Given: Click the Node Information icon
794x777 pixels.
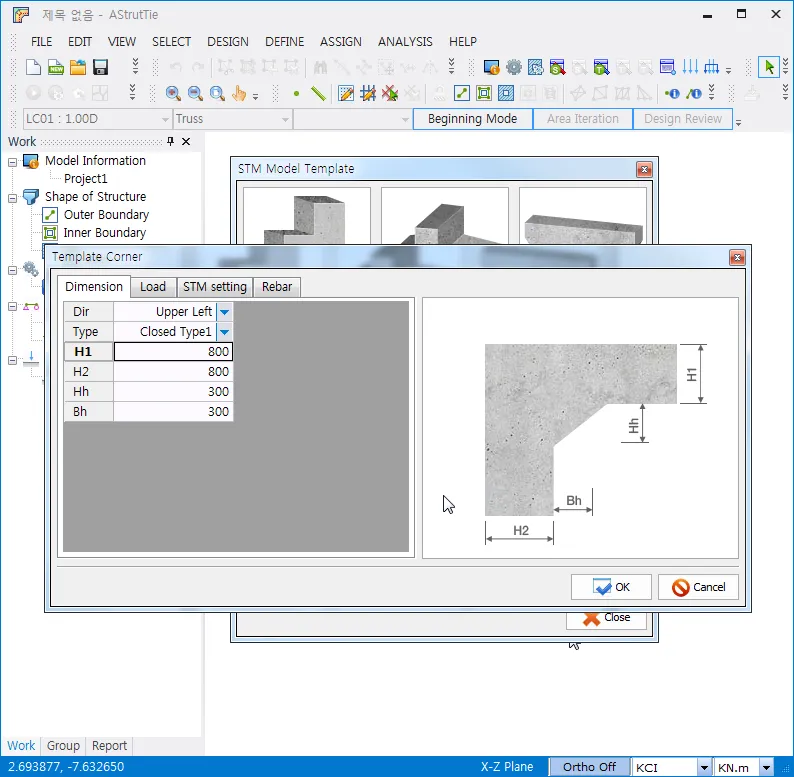Looking at the screenshot, I should click(x=672, y=93).
